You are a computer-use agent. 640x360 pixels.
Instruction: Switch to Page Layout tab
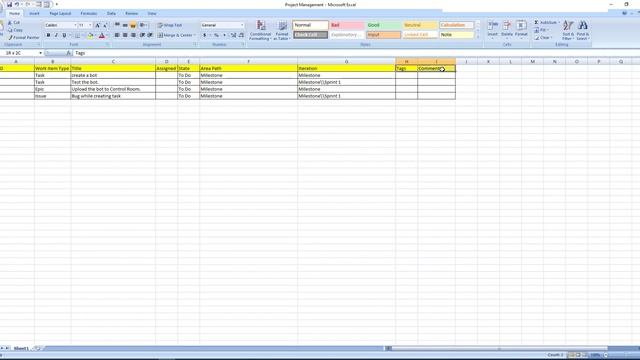[x=60, y=13]
